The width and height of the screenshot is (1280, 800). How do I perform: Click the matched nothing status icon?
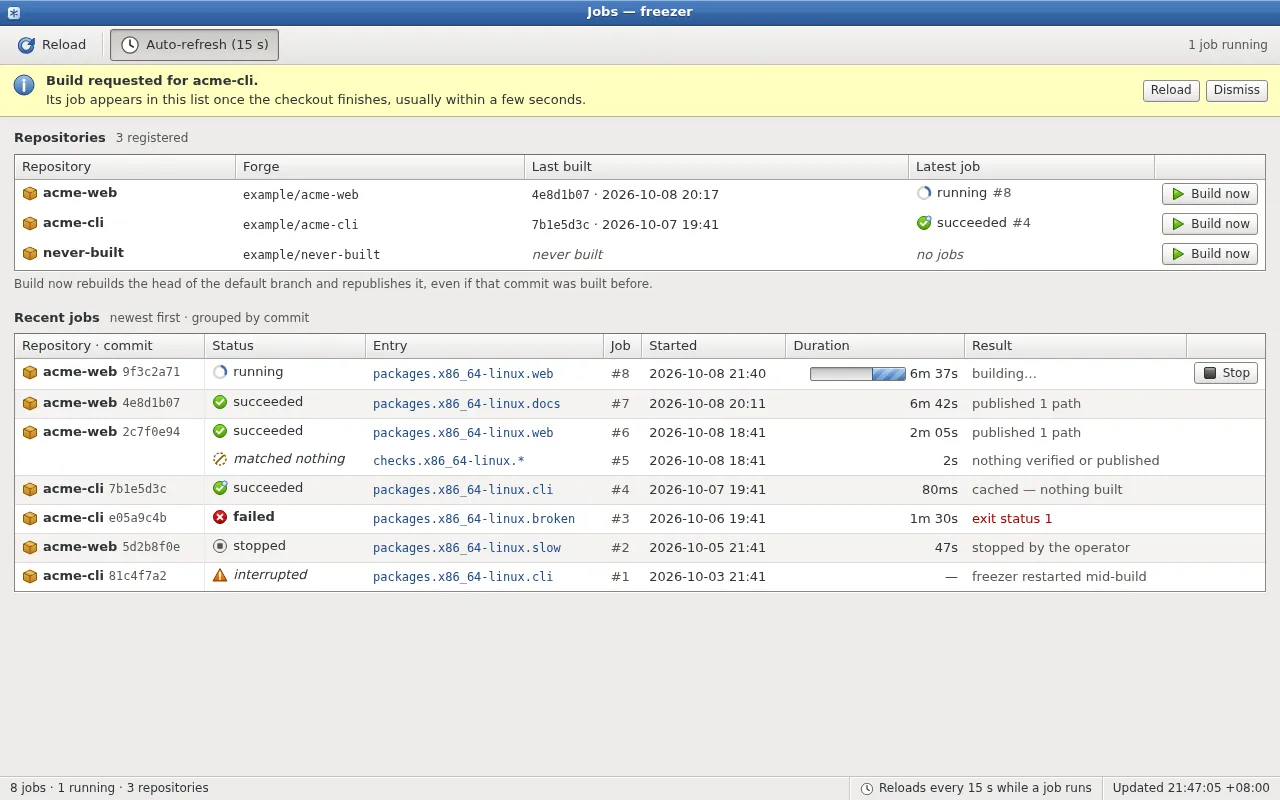pos(220,459)
